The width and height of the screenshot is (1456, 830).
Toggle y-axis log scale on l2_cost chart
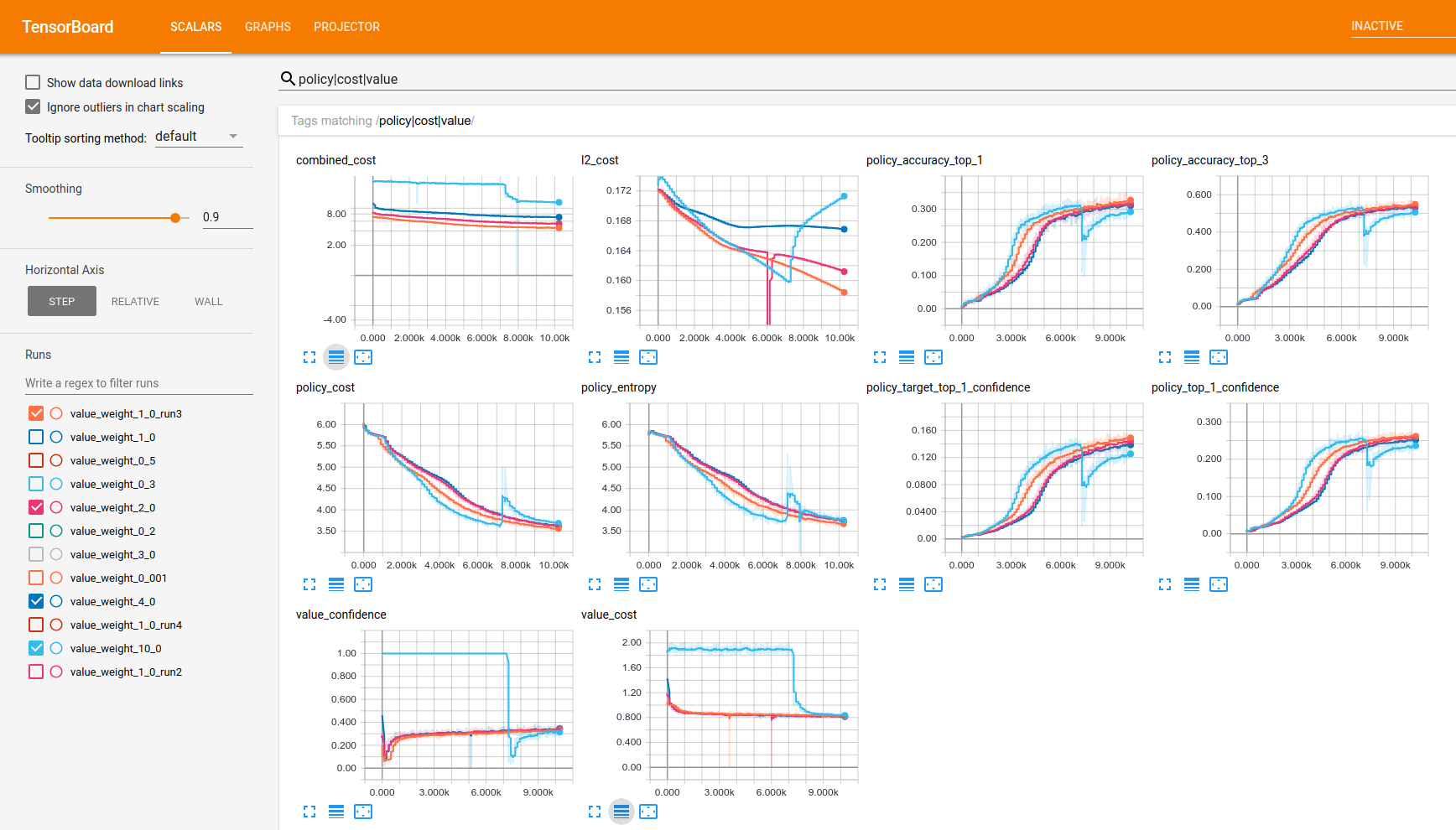621,357
